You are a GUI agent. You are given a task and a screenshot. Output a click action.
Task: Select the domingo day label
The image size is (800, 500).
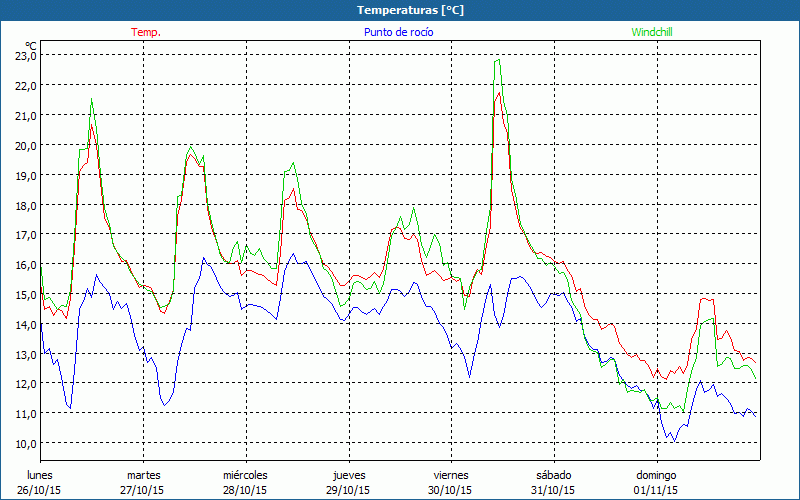pos(655,474)
